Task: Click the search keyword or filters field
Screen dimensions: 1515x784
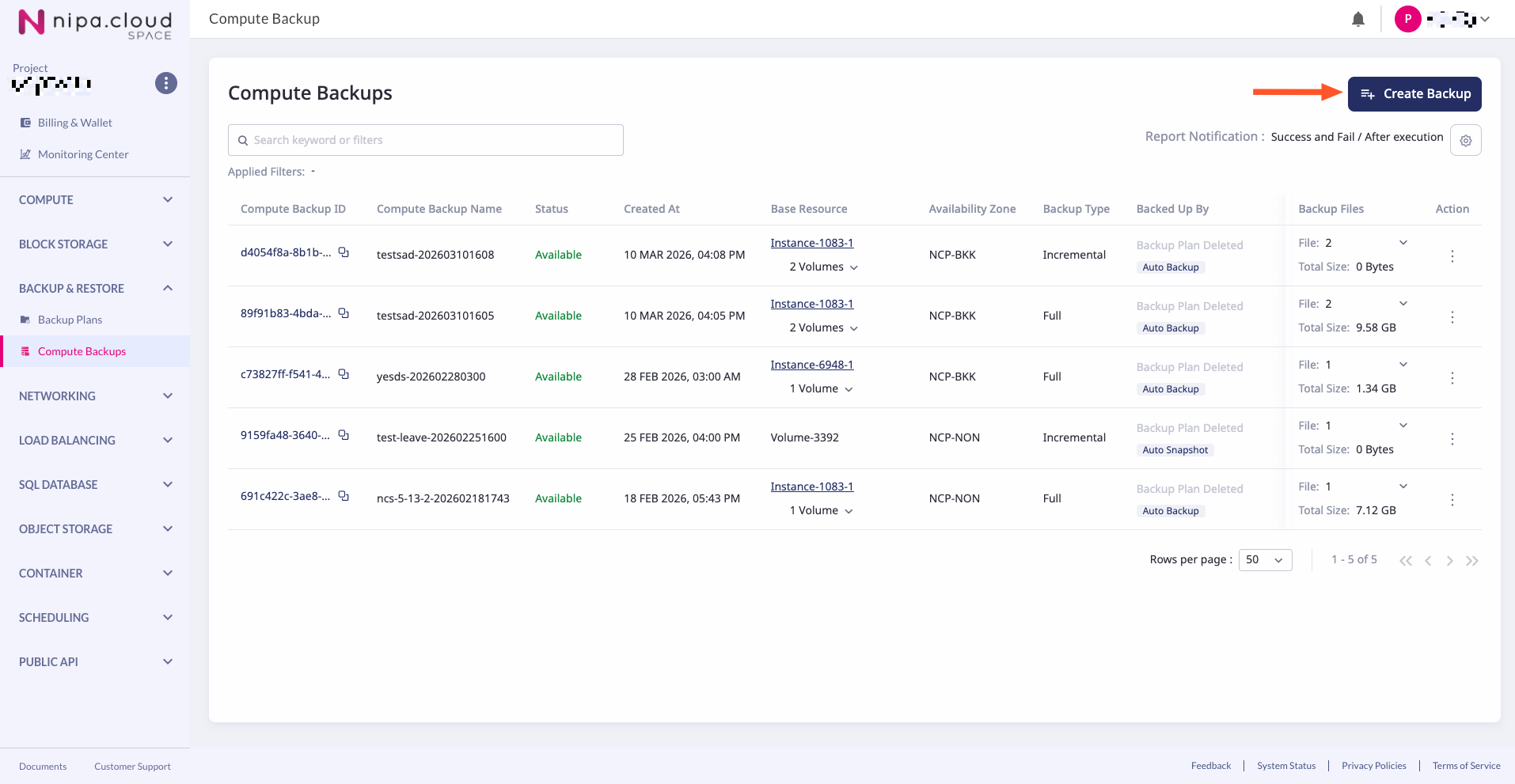Action: tap(426, 140)
